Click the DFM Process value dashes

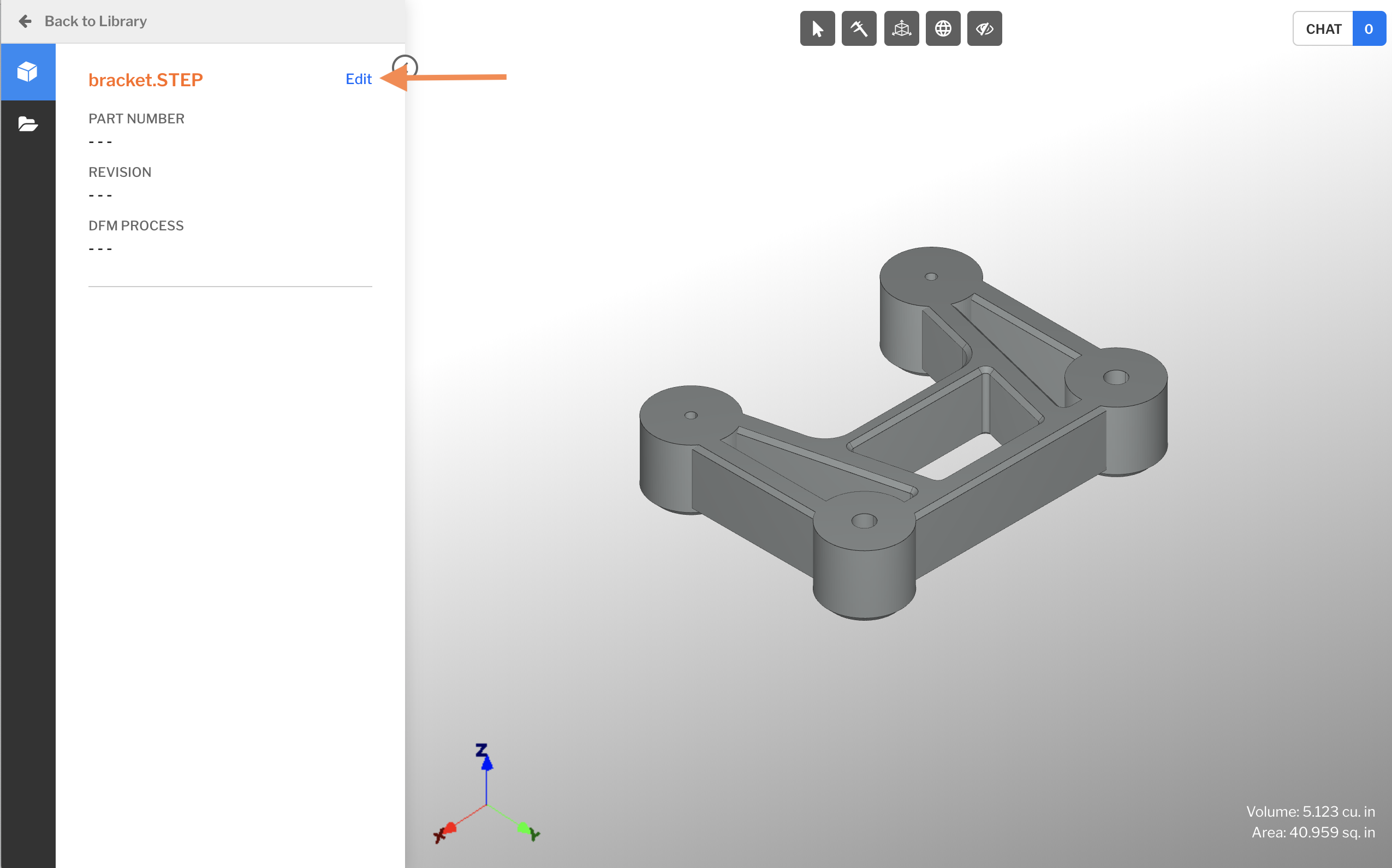pyautogui.click(x=100, y=249)
